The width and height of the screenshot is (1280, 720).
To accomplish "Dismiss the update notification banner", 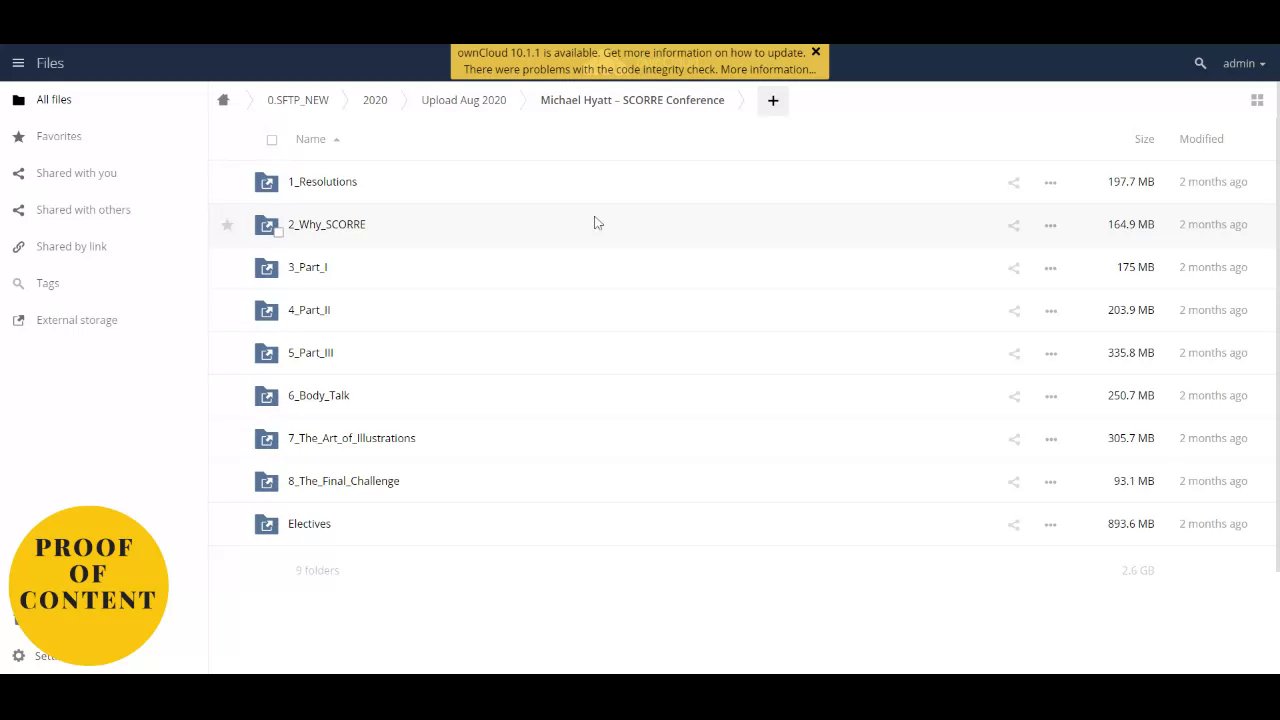I will pos(815,52).
